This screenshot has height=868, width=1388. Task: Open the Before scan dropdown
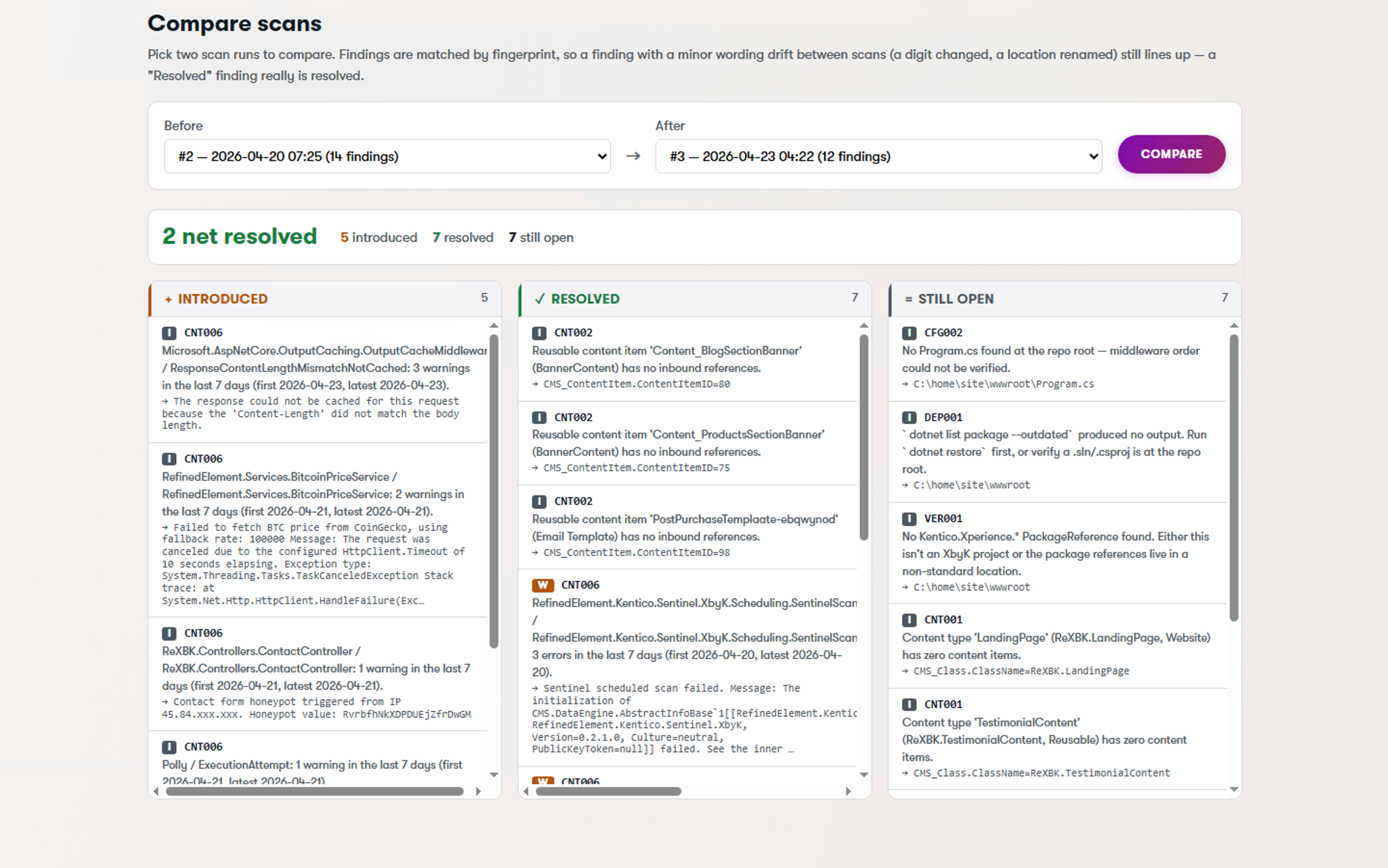pyautogui.click(x=387, y=156)
